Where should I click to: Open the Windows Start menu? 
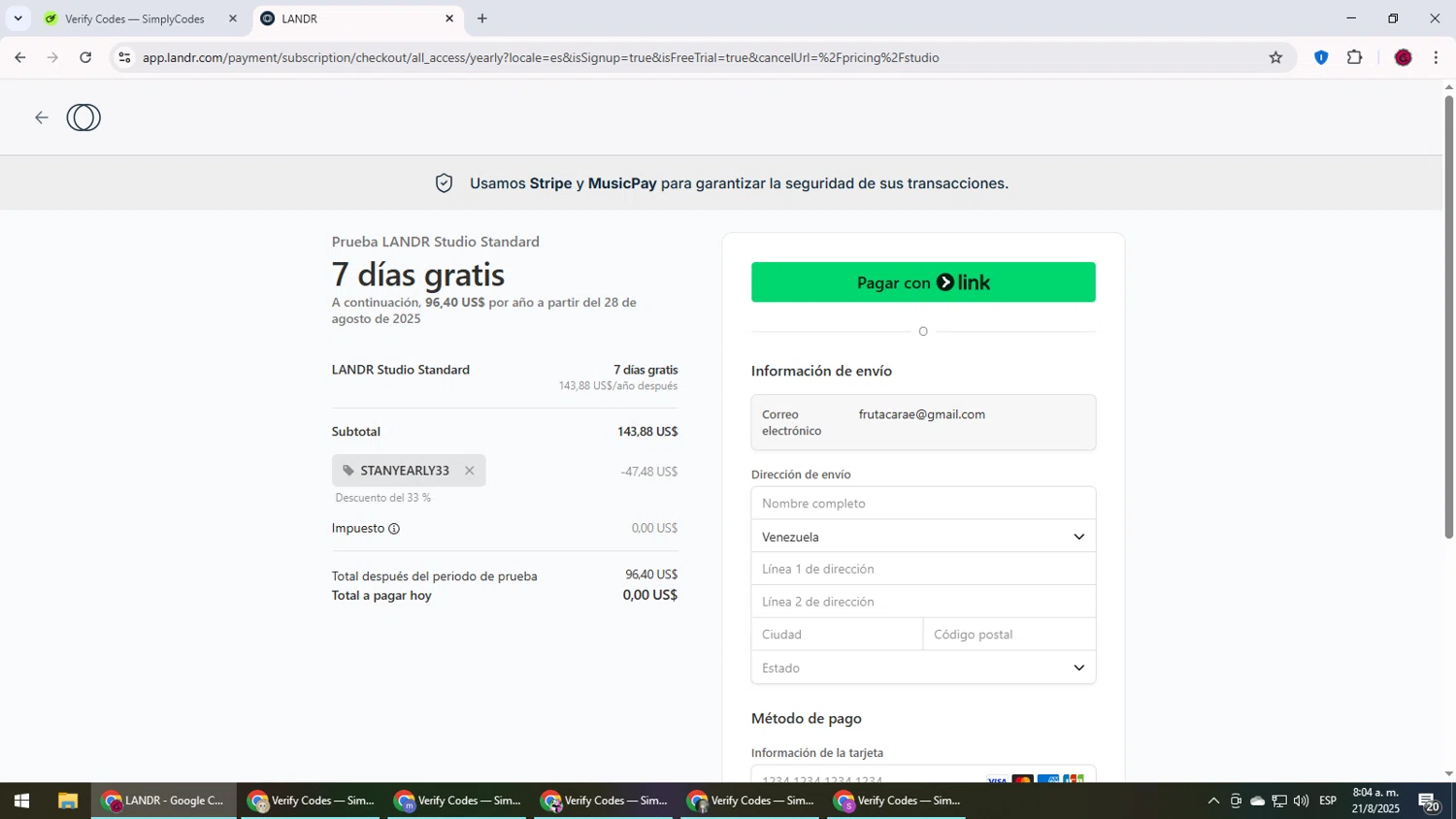21,801
